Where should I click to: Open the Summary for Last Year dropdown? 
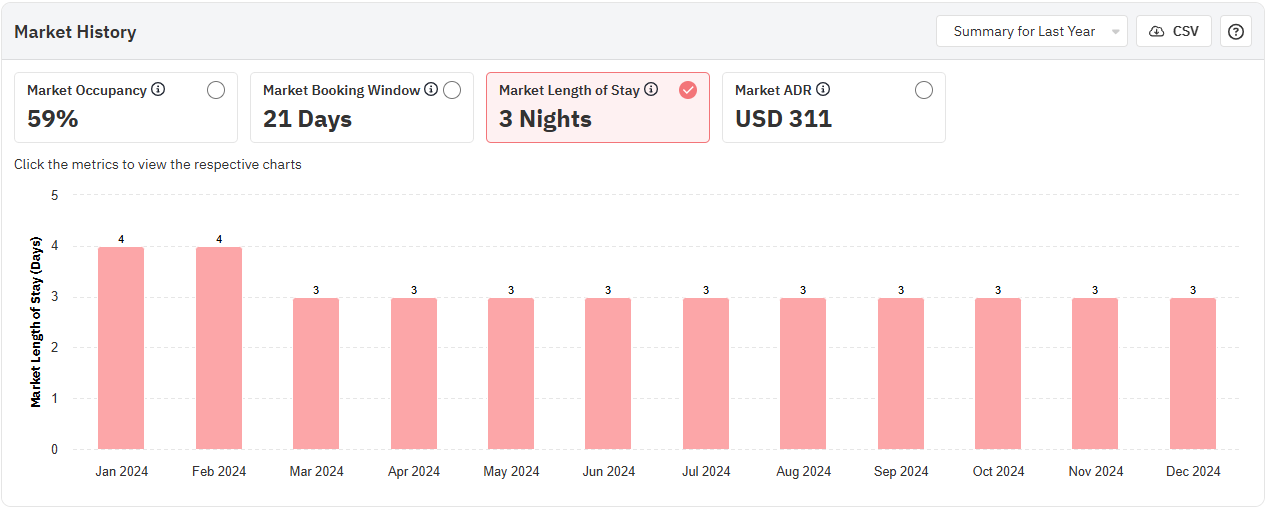pos(1024,31)
